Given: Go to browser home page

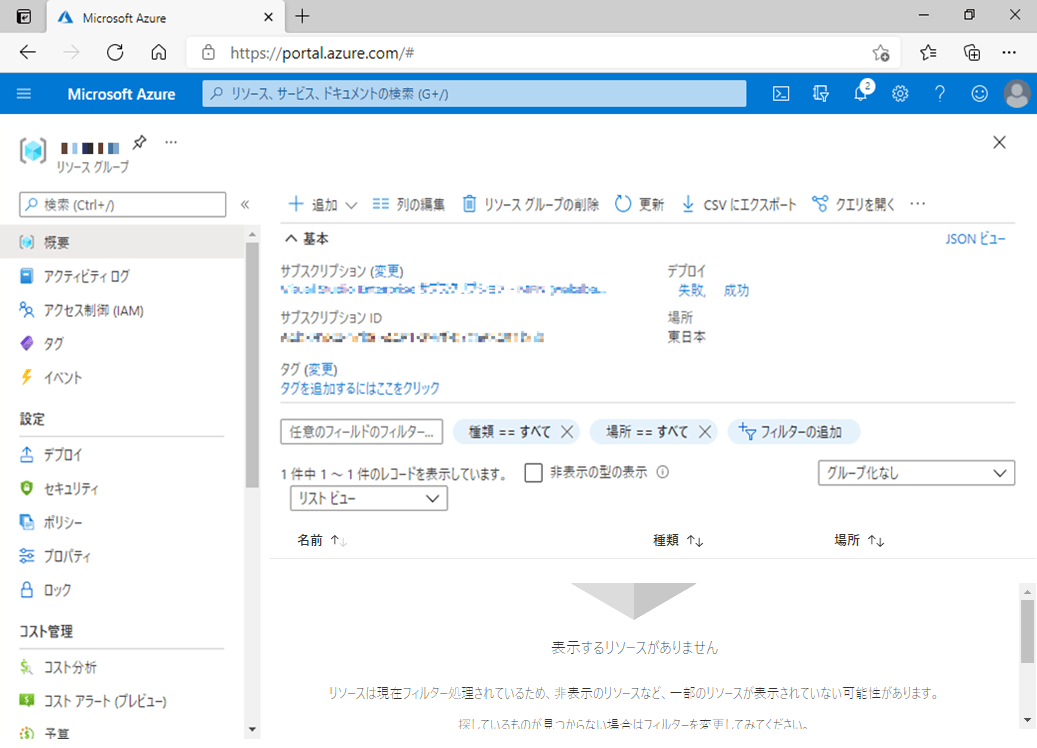Looking at the screenshot, I should point(159,52).
